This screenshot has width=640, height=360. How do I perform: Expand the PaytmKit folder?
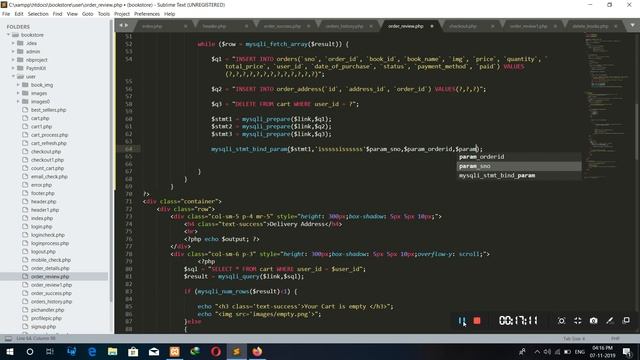(13, 68)
